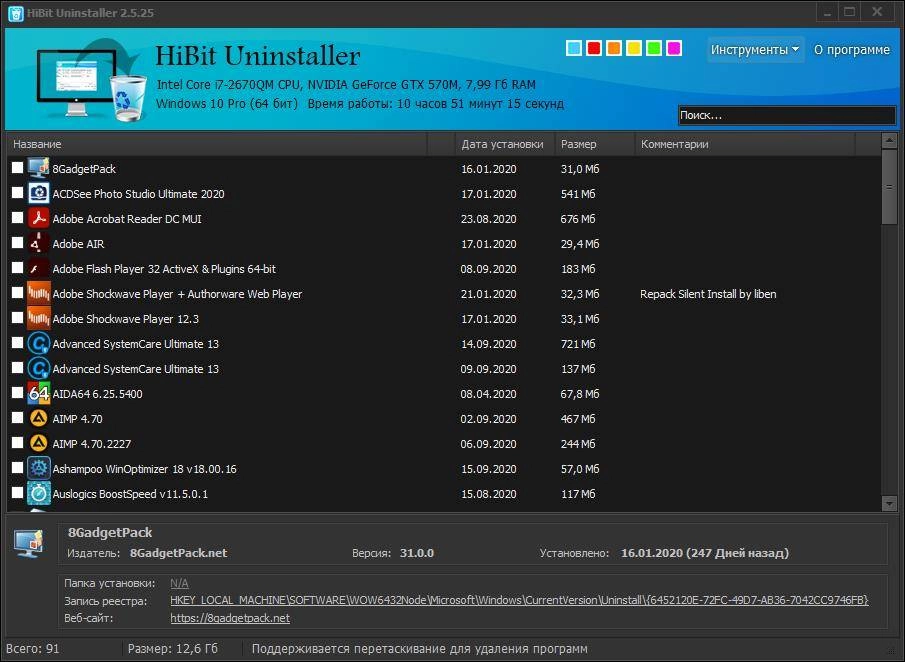Image resolution: width=905 pixels, height=662 pixels.
Task: Click the 15.09.2020 date for Ashampoo WinOptimizer
Action: (488, 469)
